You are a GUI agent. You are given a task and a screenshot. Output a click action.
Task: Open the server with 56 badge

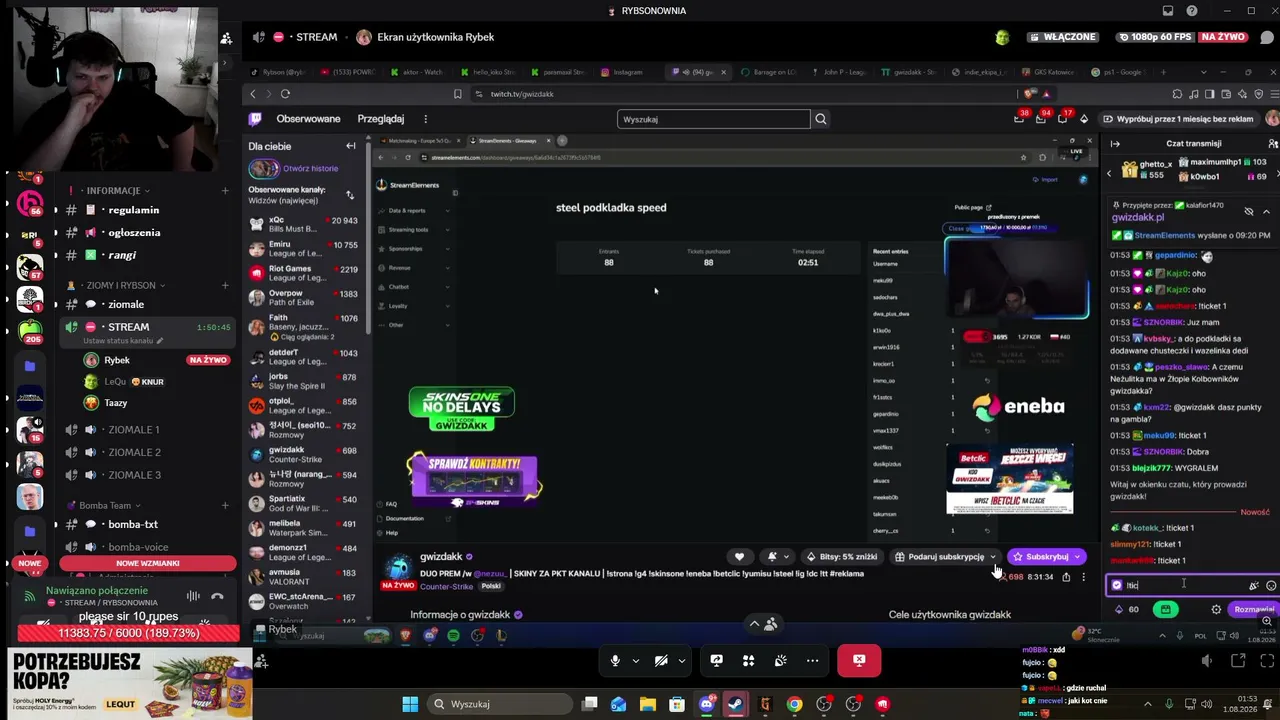click(x=30, y=203)
